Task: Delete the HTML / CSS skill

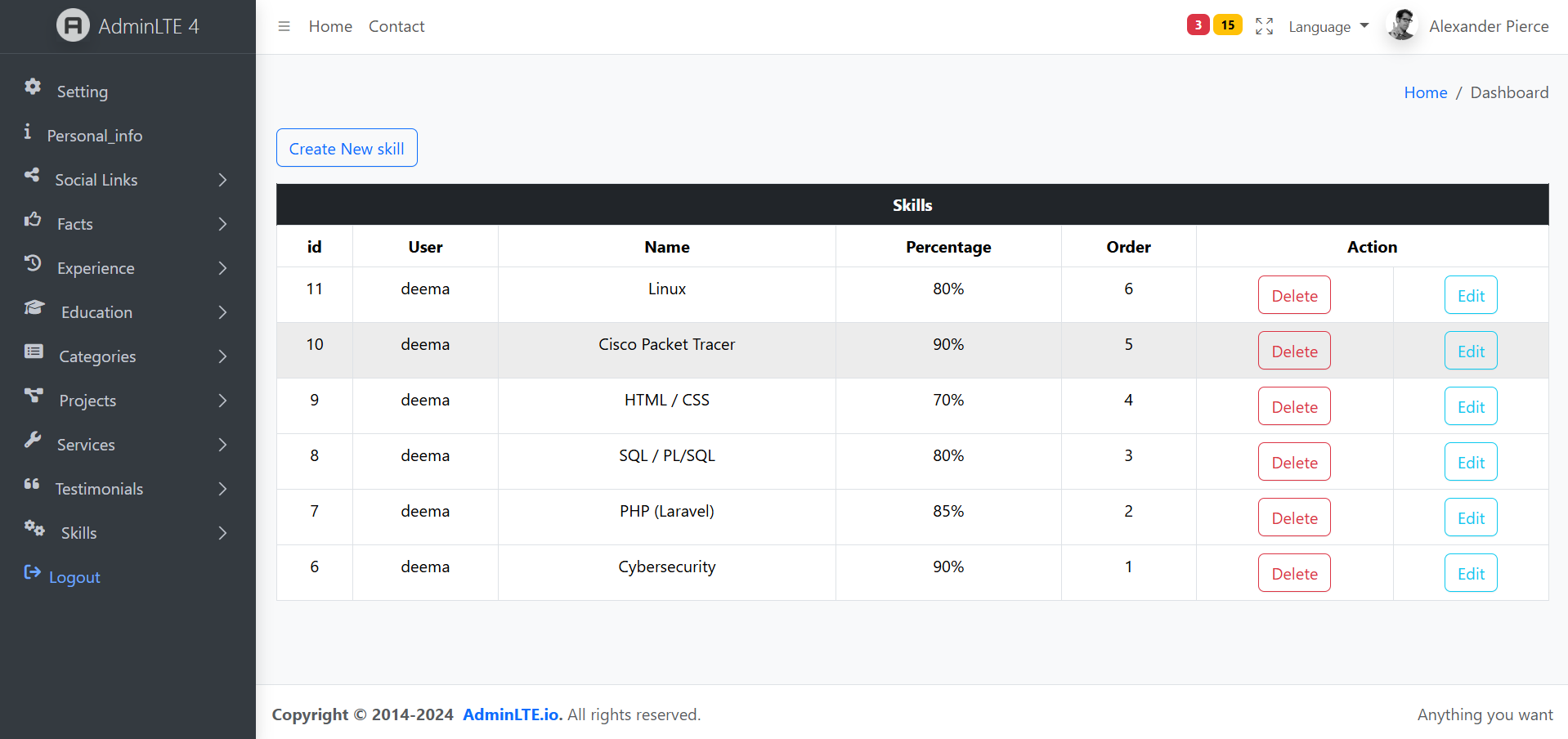Action: (1294, 406)
